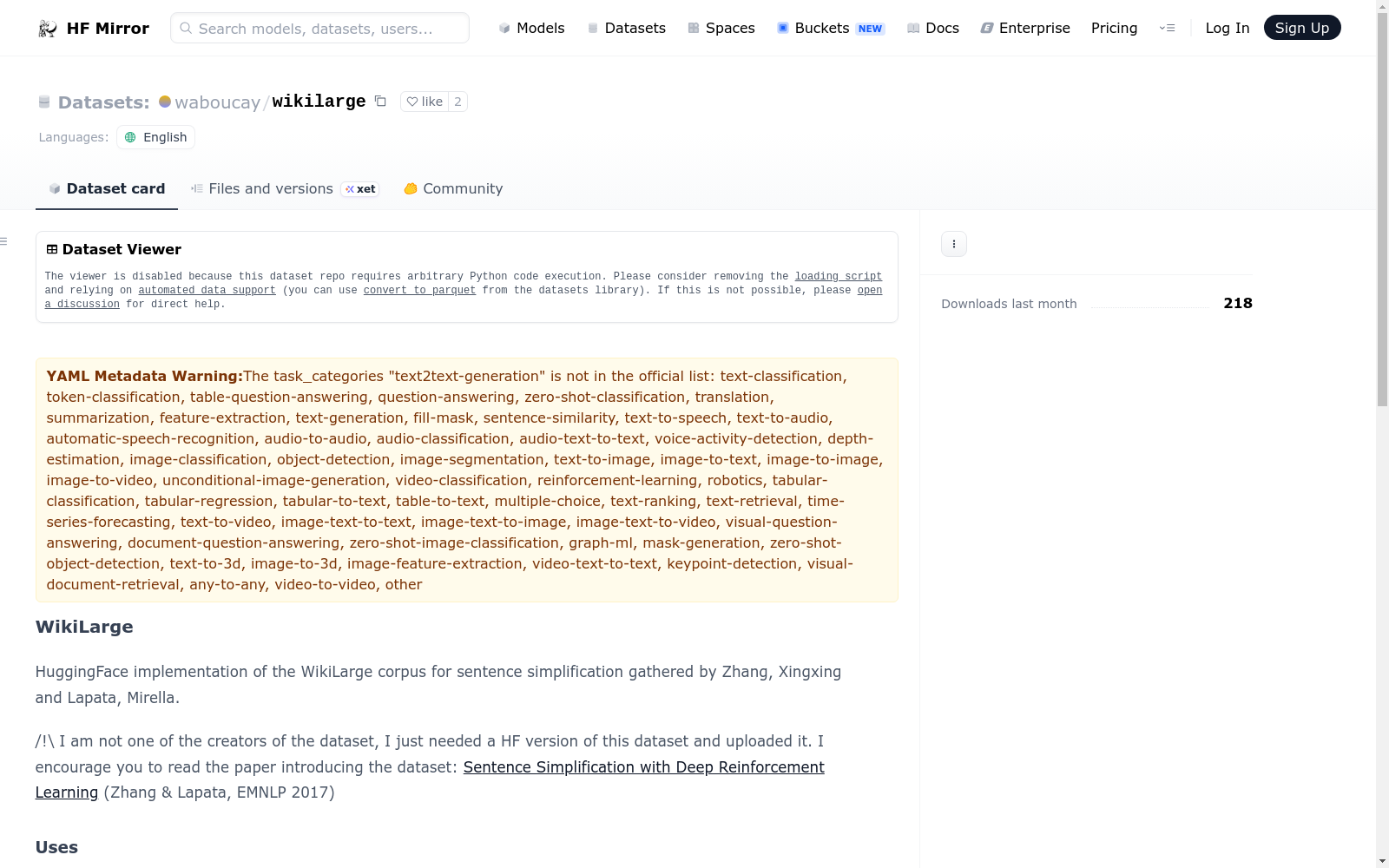Image resolution: width=1389 pixels, height=868 pixels.
Task: Click the Log In link
Action: coord(1228,29)
